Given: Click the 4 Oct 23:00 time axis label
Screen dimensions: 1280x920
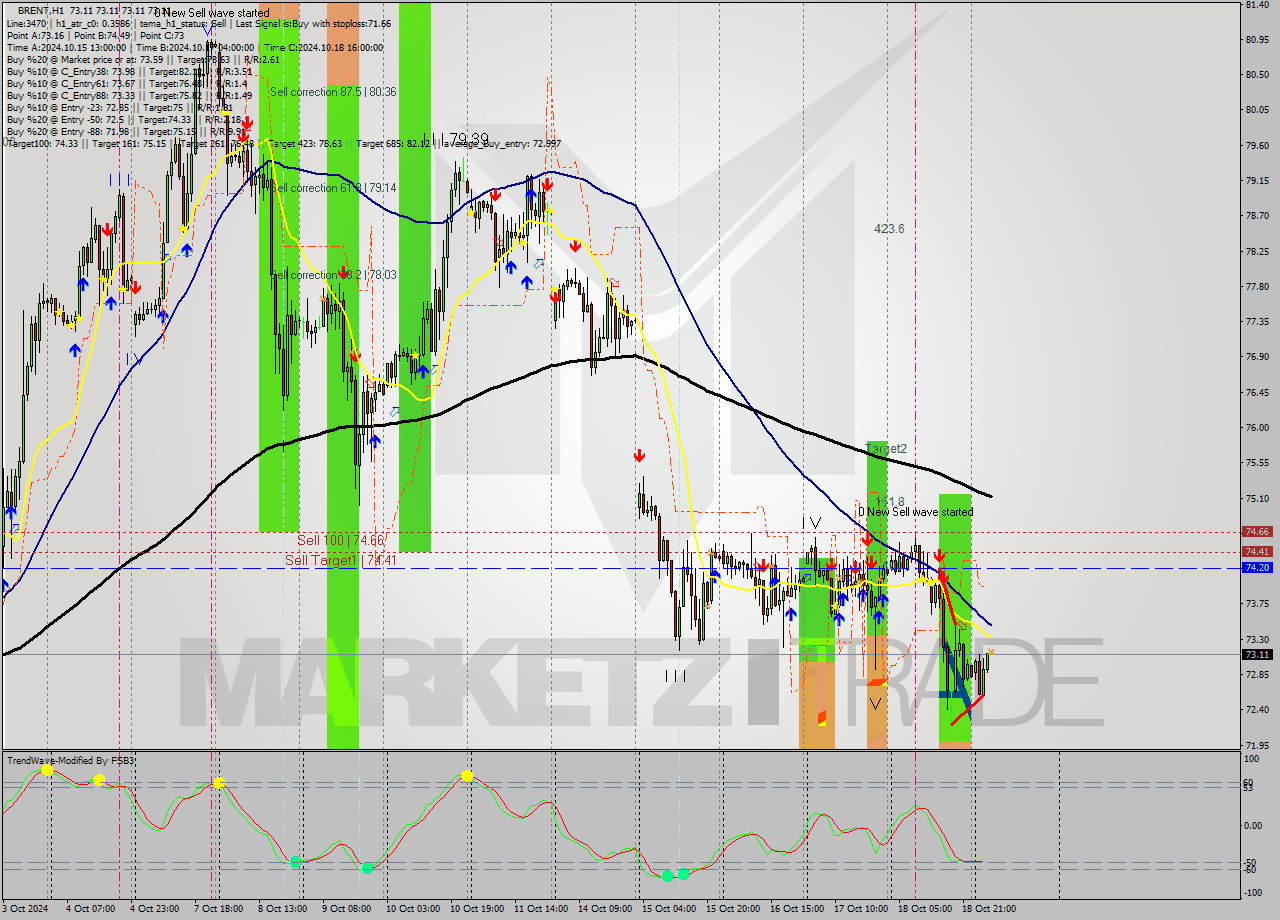Looking at the screenshot, I should pyautogui.click(x=155, y=909).
